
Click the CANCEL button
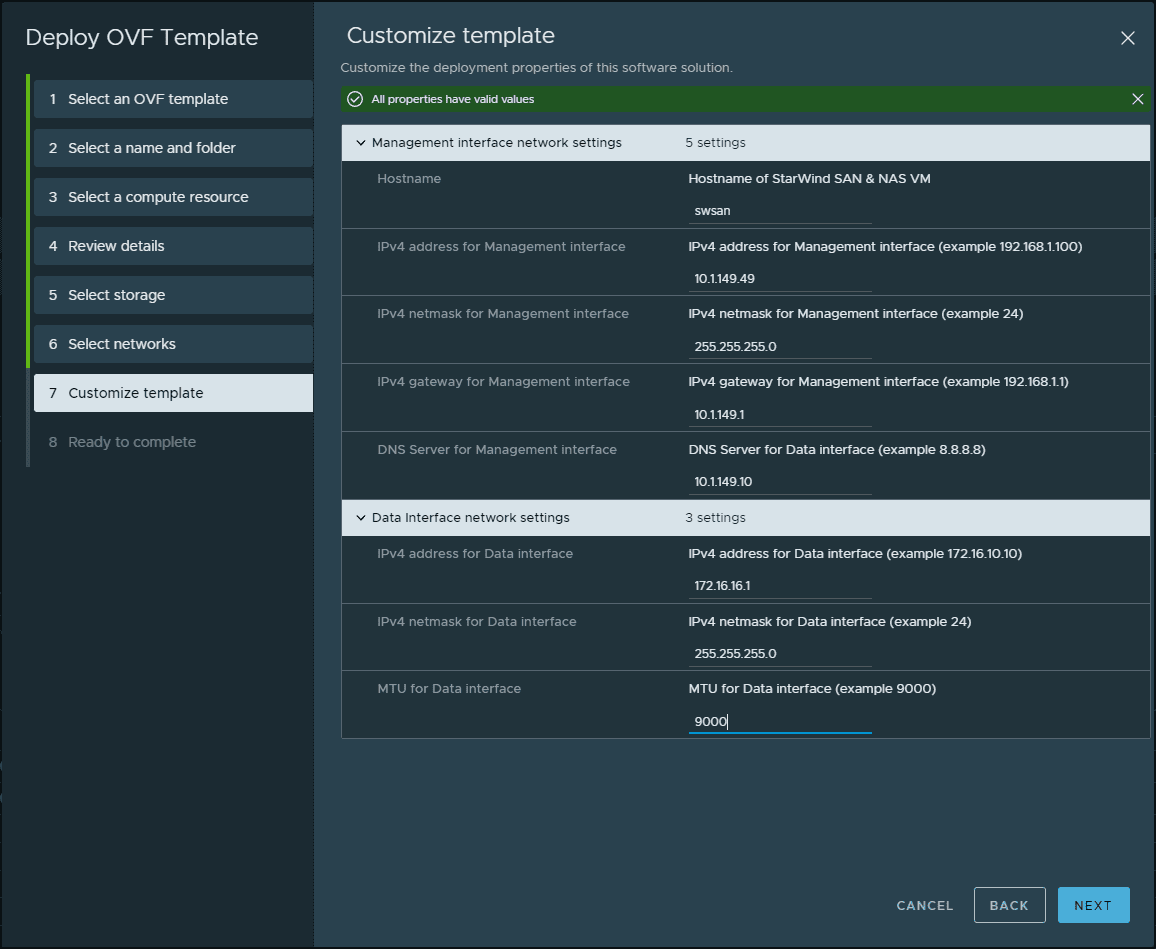click(x=924, y=905)
